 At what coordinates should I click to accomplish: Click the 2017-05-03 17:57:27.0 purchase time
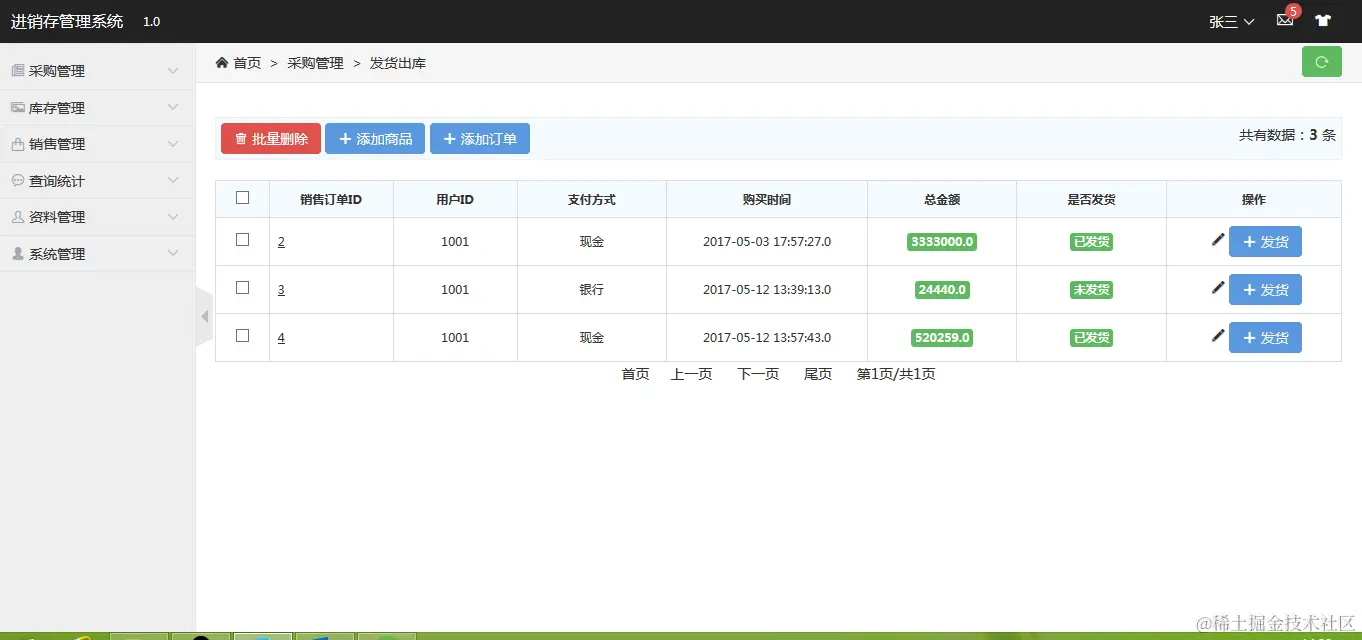click(767, 242)
